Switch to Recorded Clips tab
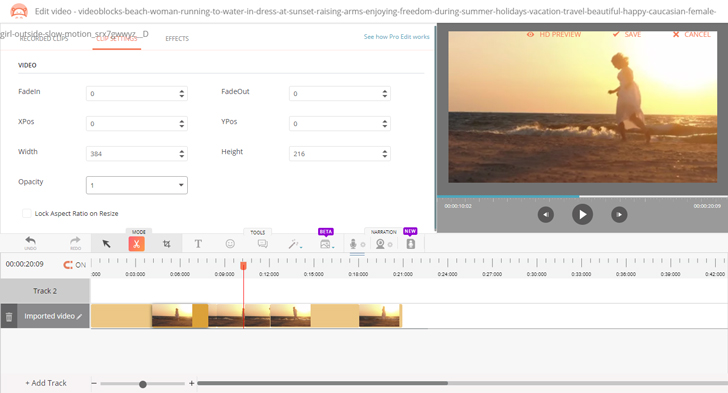Screen dimensions: 728x393 [44, 39]
